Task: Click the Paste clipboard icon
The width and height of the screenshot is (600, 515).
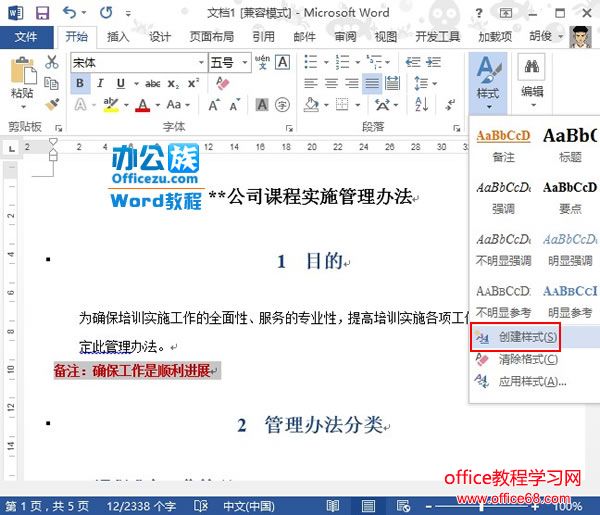Action: tap(22, 71)
